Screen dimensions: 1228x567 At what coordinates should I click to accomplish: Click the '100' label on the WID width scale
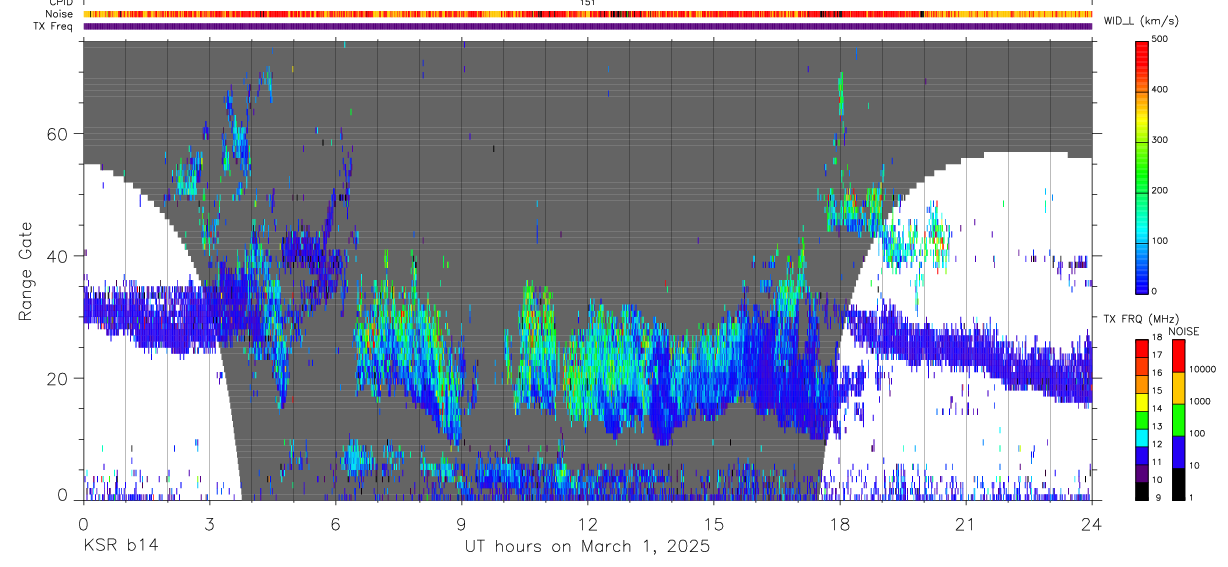1162,241
